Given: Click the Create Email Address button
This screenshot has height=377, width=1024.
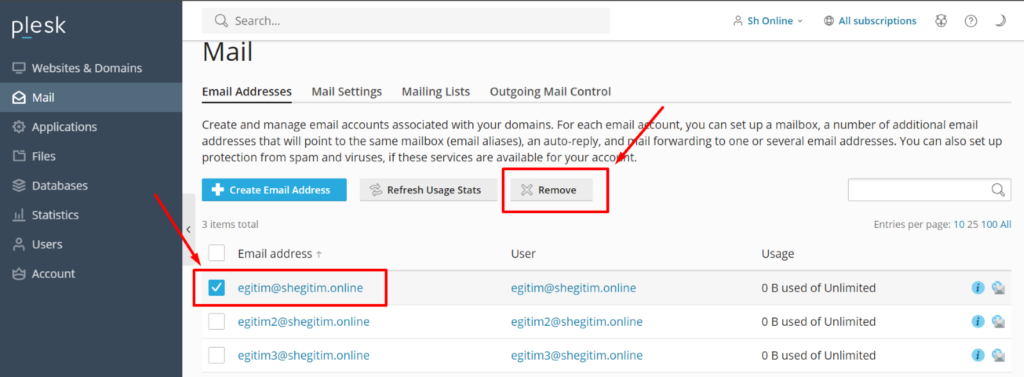Looking at the screenshot, I should pyautogui.click(x=274, y=189).
